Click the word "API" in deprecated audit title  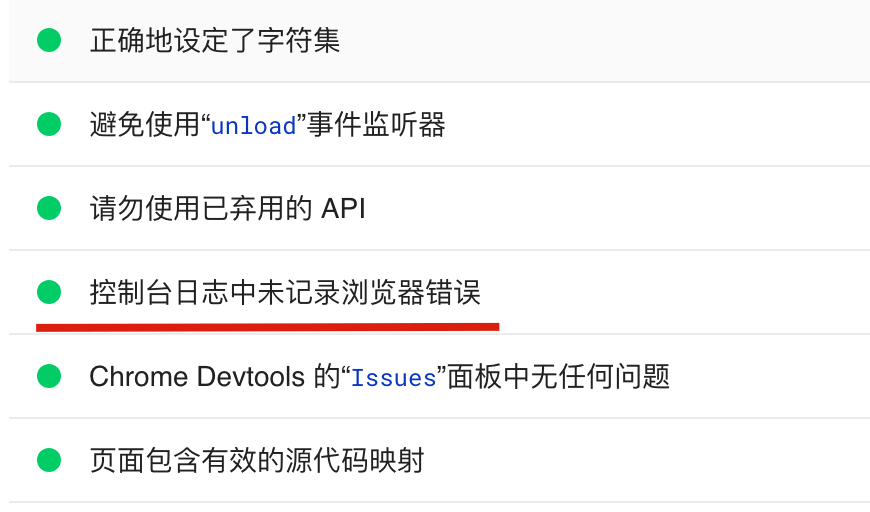click(343, 209)
